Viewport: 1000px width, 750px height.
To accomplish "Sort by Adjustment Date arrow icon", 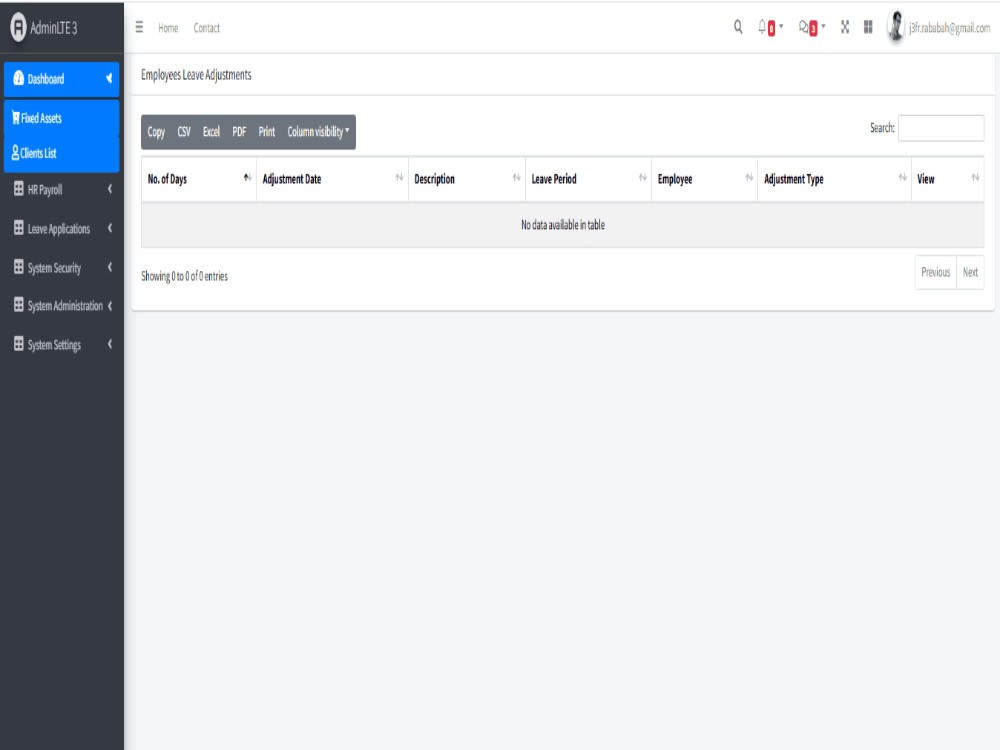I will [x=399, y=177].
